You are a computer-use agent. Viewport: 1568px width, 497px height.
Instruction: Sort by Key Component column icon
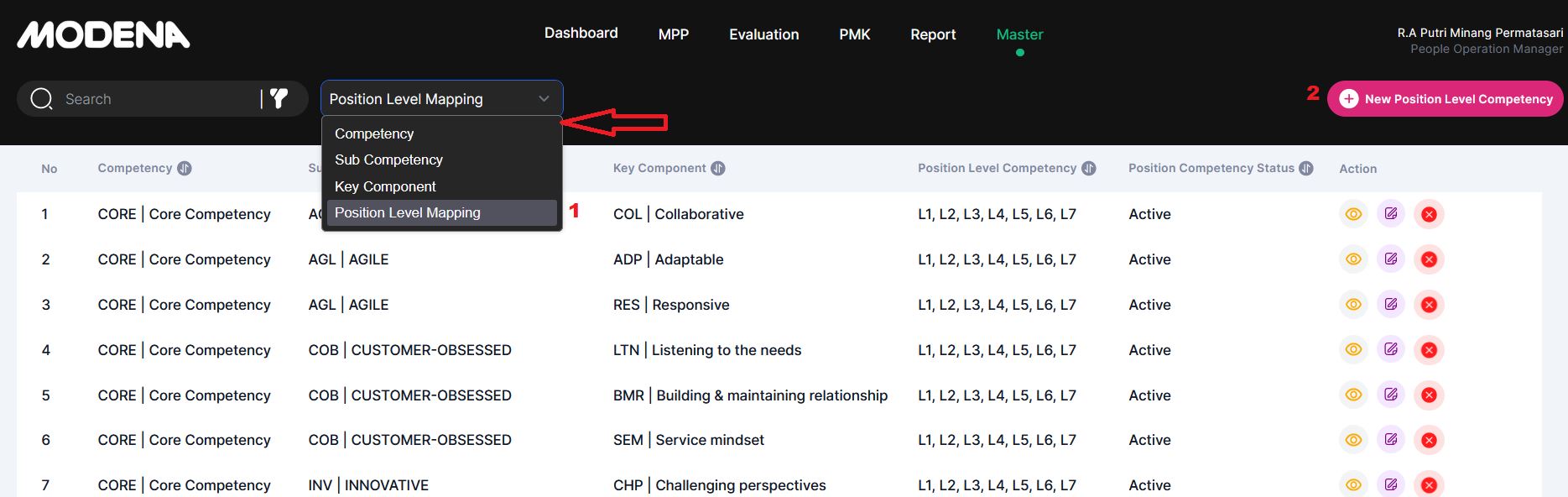point(718,169)
